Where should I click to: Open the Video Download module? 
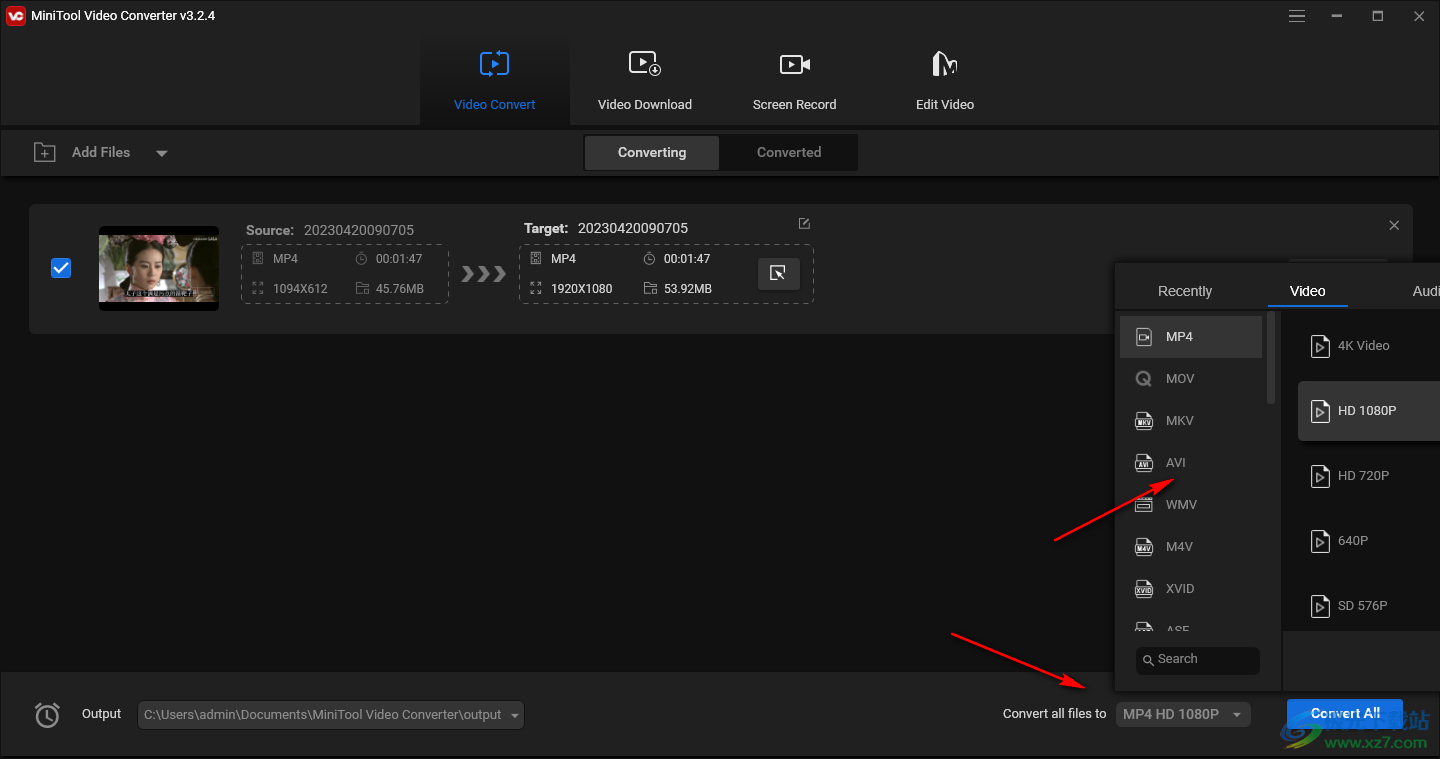[645, 81]
